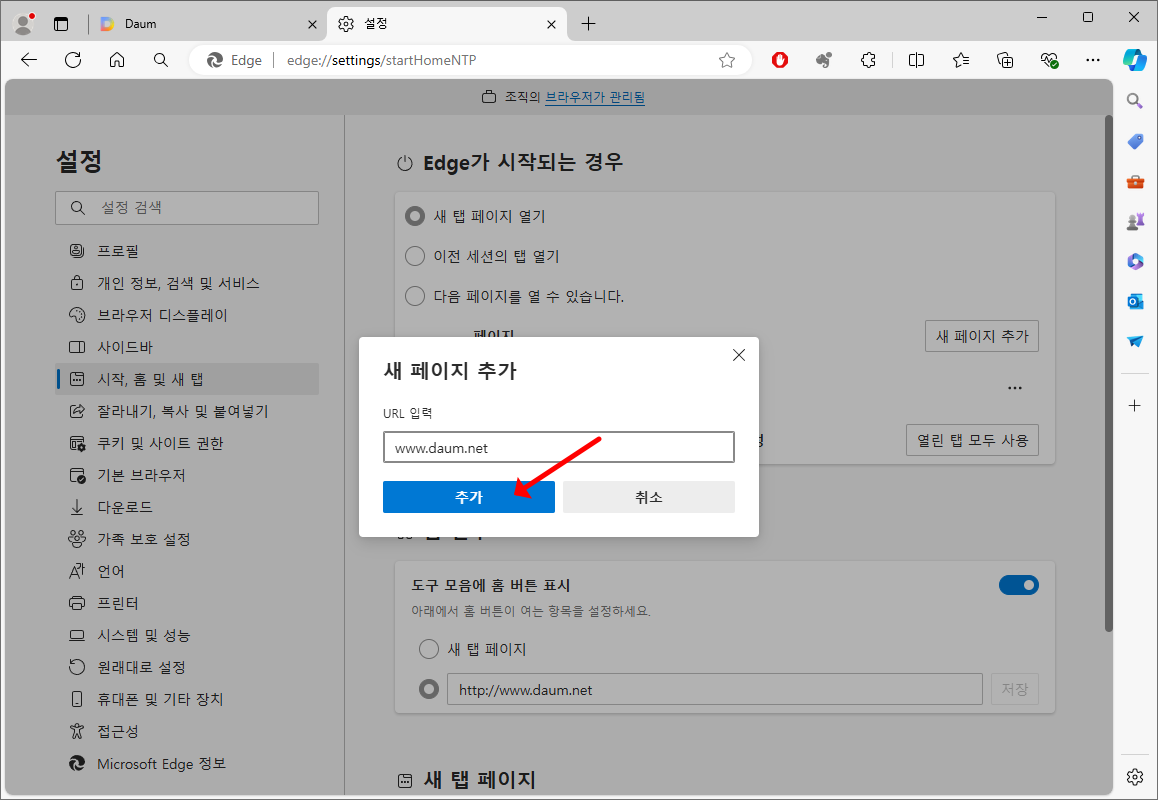The image size is (1158, 800).
Task: Open 프로필 settings section
Action: [x=187, y=251]
